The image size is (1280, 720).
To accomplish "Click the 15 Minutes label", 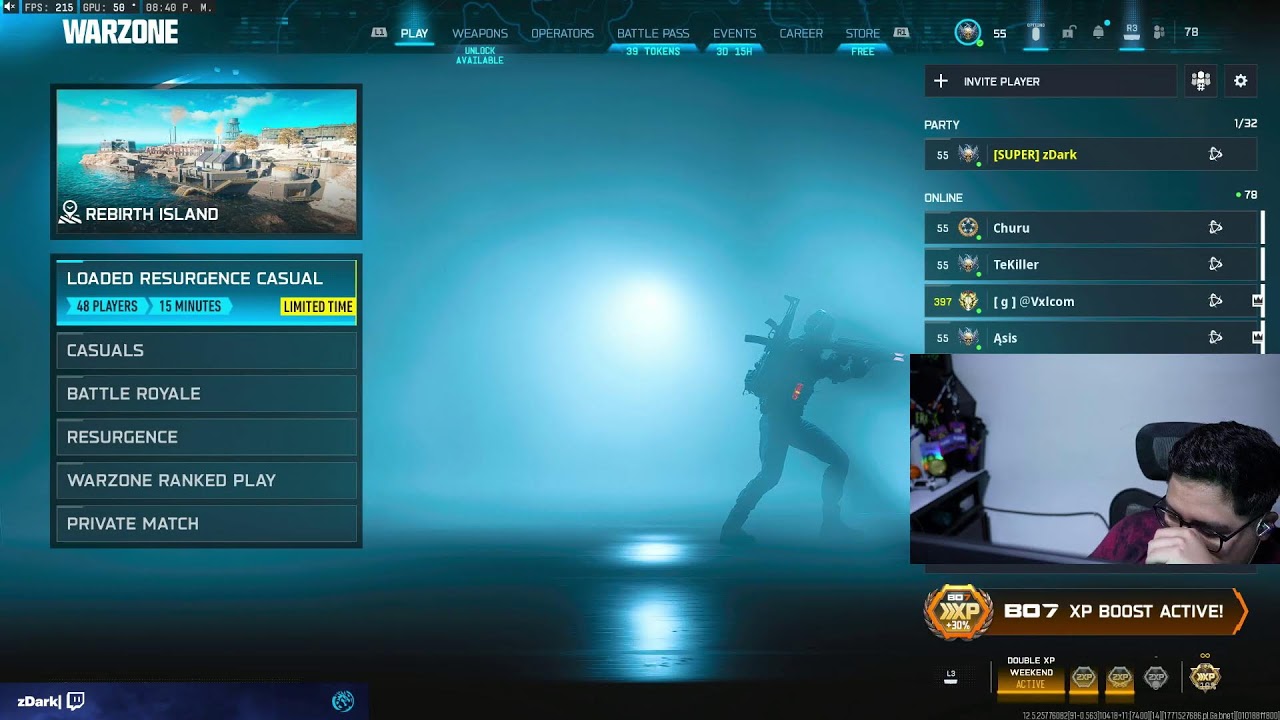I will click(190, 306).
